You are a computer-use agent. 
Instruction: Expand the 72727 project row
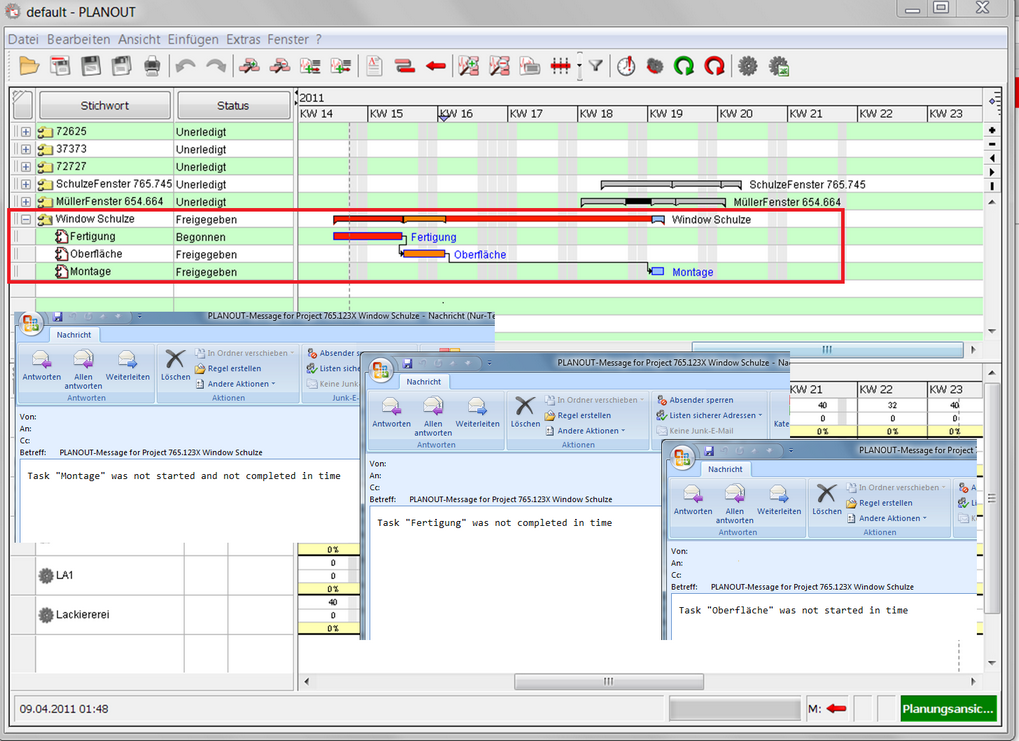coord(25,167)
